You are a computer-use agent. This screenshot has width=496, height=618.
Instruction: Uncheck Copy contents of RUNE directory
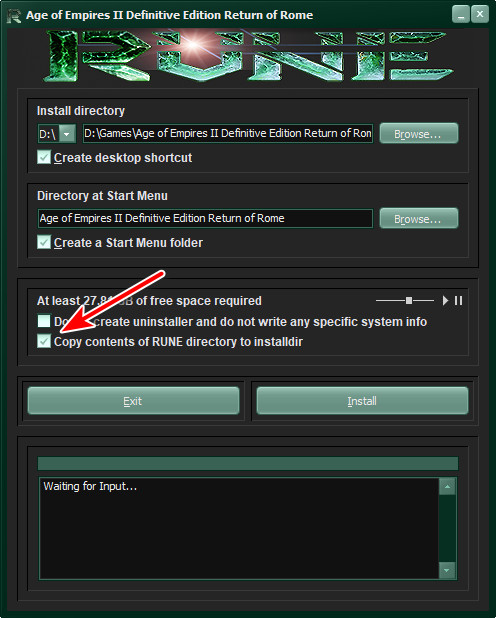point(44,341)
